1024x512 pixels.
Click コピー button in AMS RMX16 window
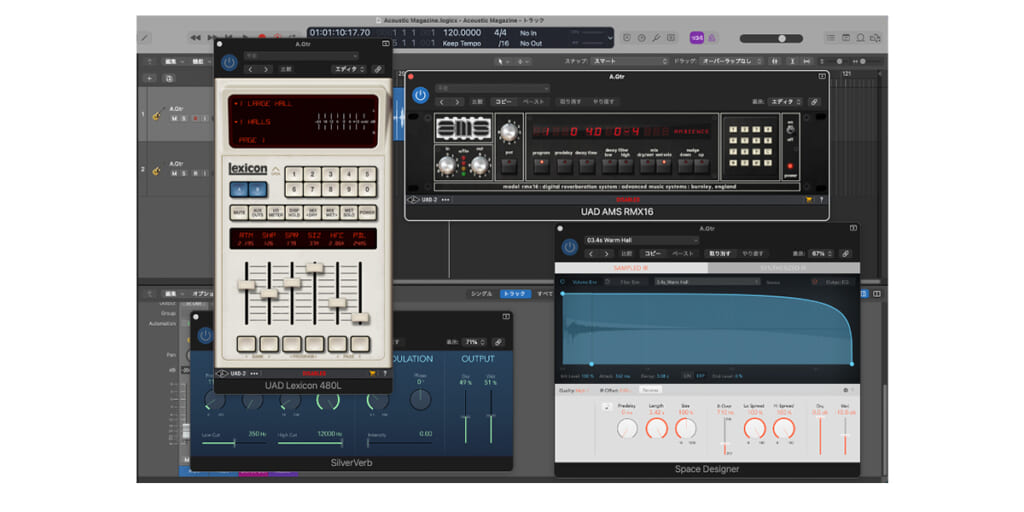pyautogui.click(x=503, y=102)
